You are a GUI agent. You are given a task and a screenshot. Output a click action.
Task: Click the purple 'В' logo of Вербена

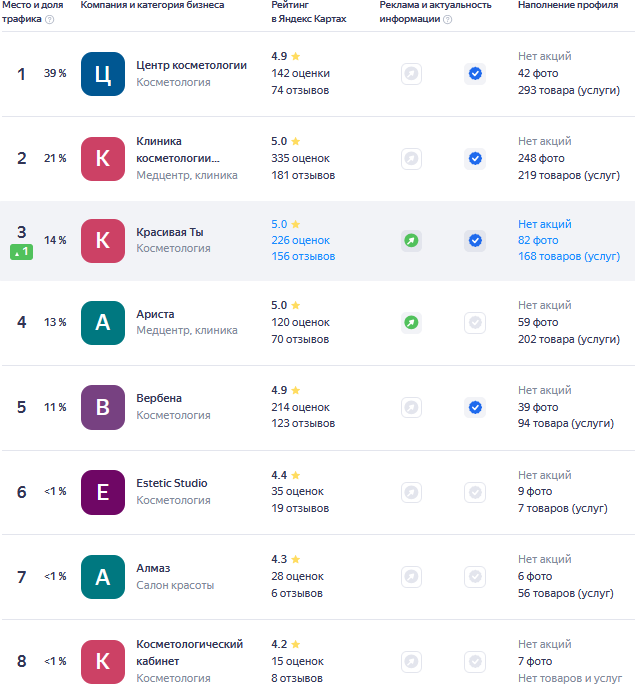[x=102, y=407]
